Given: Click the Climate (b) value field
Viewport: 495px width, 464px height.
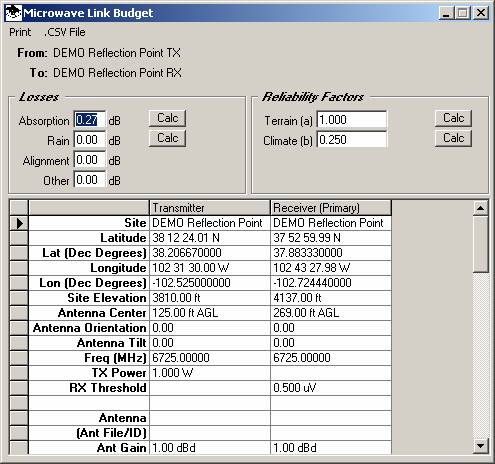Looking at the screenshot, I should click(x=352, y=140).
